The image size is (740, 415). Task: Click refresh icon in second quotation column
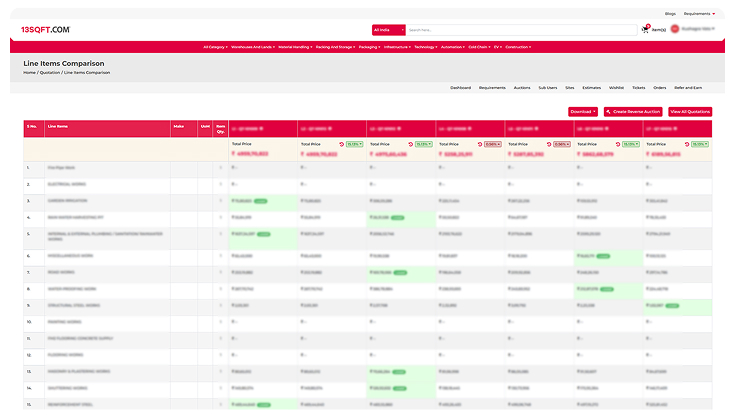[x=341, y=144]
